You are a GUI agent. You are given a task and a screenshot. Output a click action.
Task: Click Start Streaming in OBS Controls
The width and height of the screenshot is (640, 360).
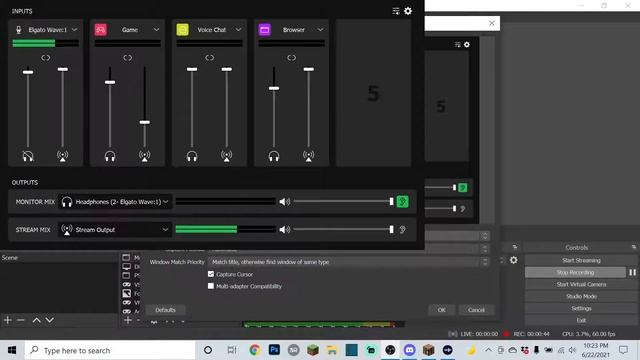point(581,260)
